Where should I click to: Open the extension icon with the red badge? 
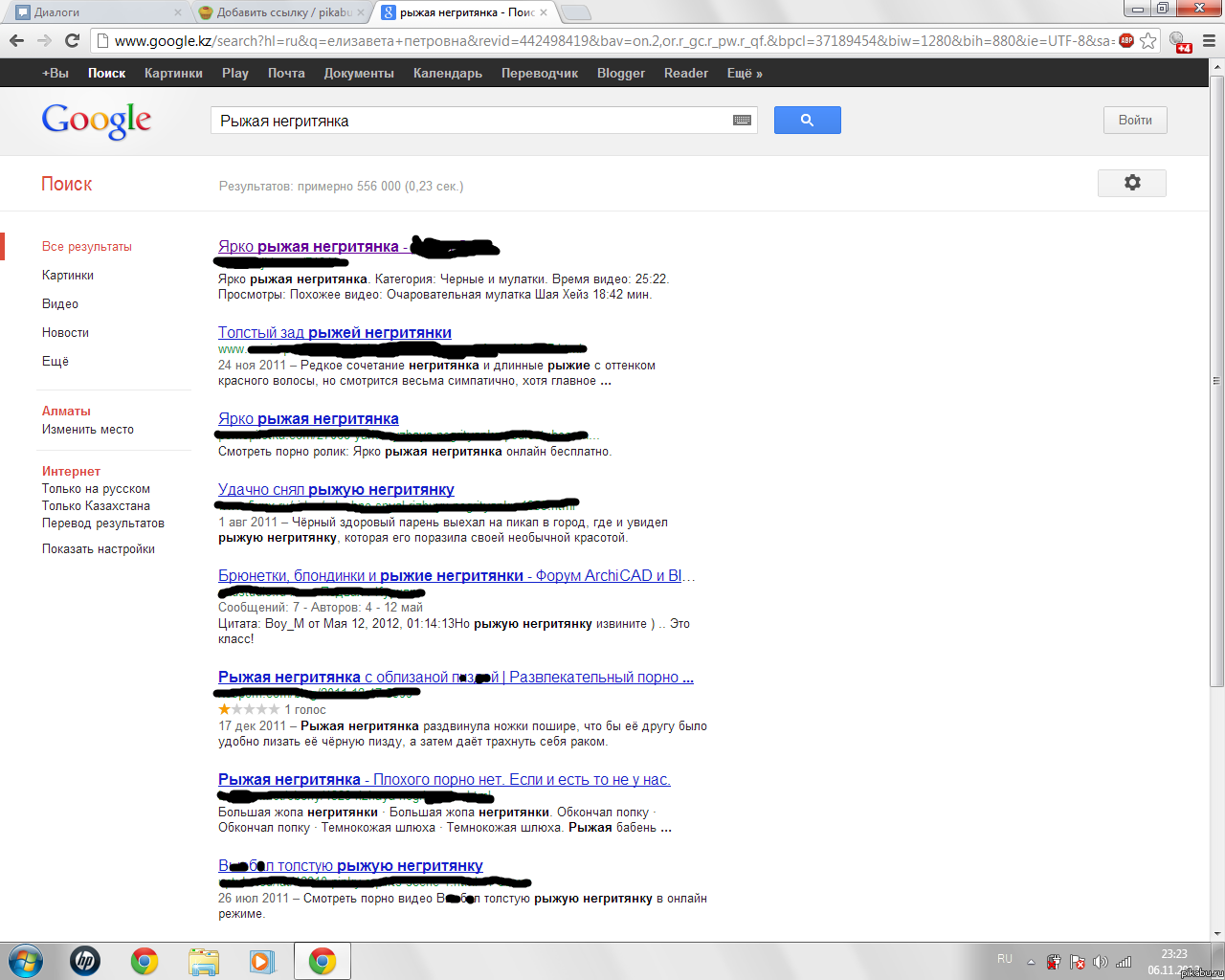pos(1181,41)
